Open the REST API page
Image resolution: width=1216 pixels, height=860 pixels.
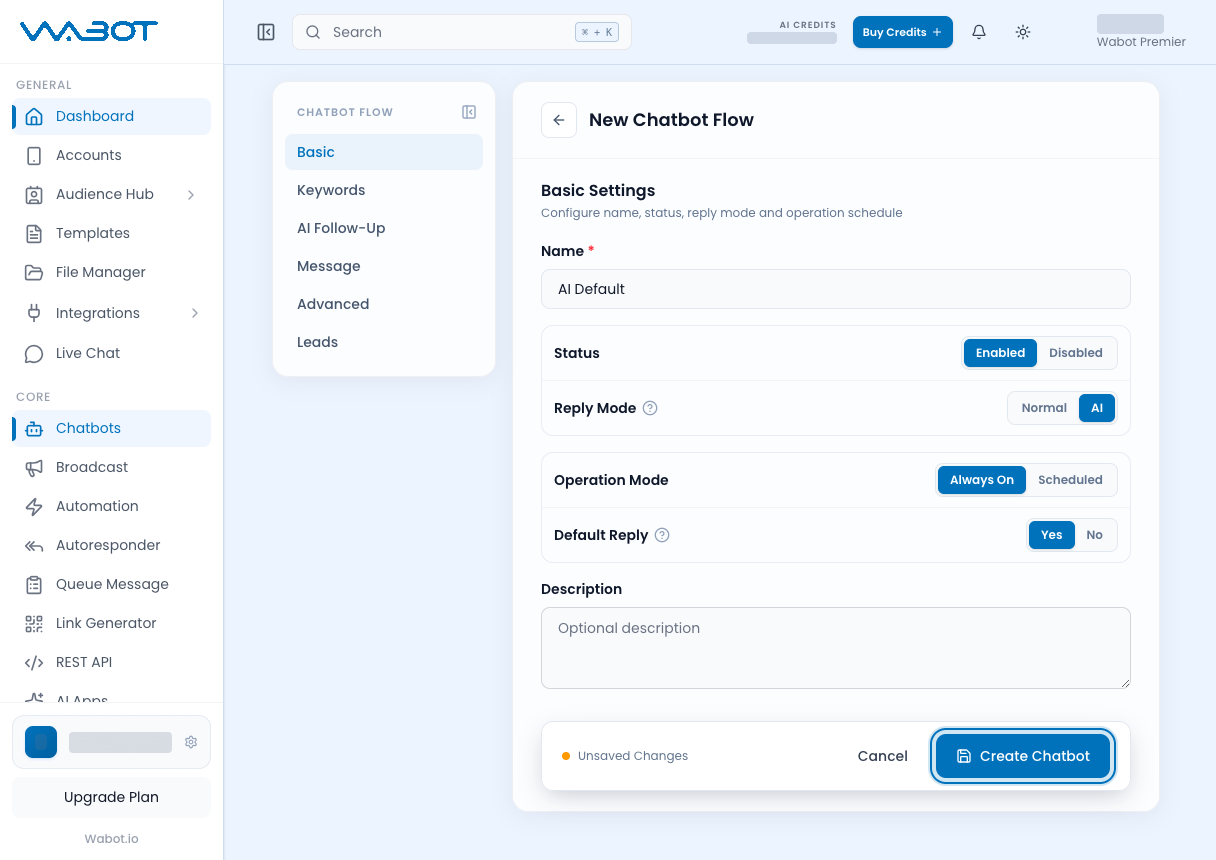[x=112, y=662]
